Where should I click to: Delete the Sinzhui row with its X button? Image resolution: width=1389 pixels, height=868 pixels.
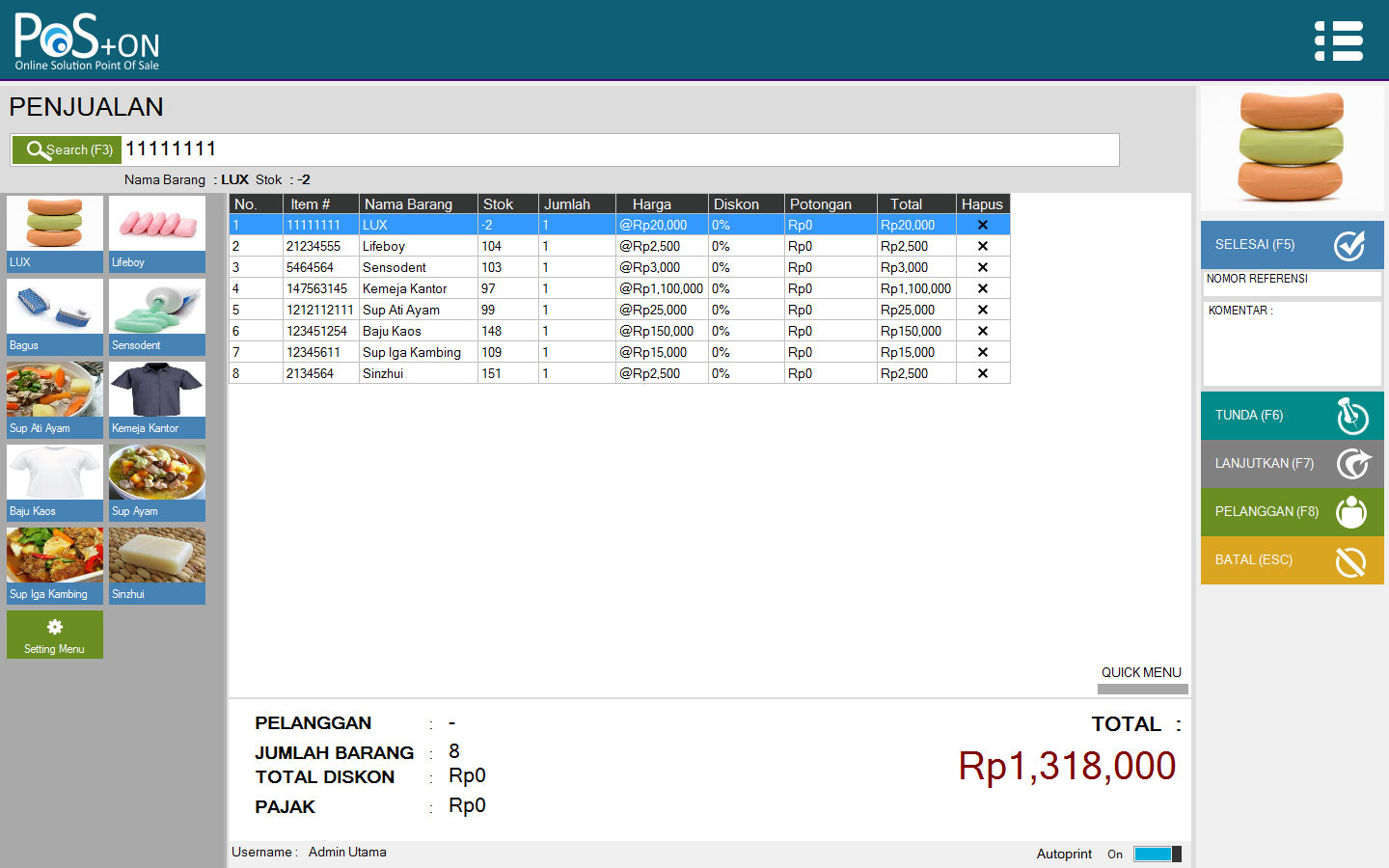[982, 373]
